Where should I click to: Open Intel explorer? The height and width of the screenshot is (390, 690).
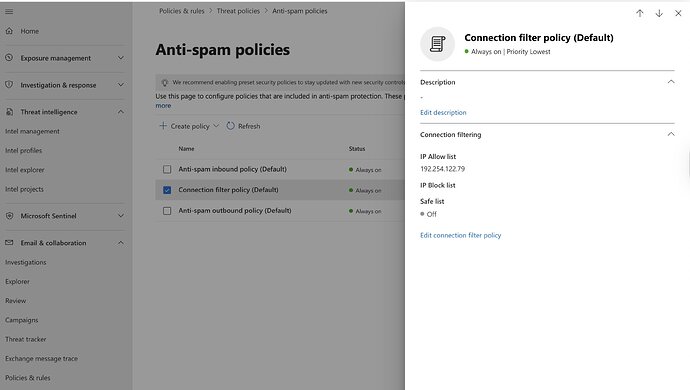(x=25, y=170)
